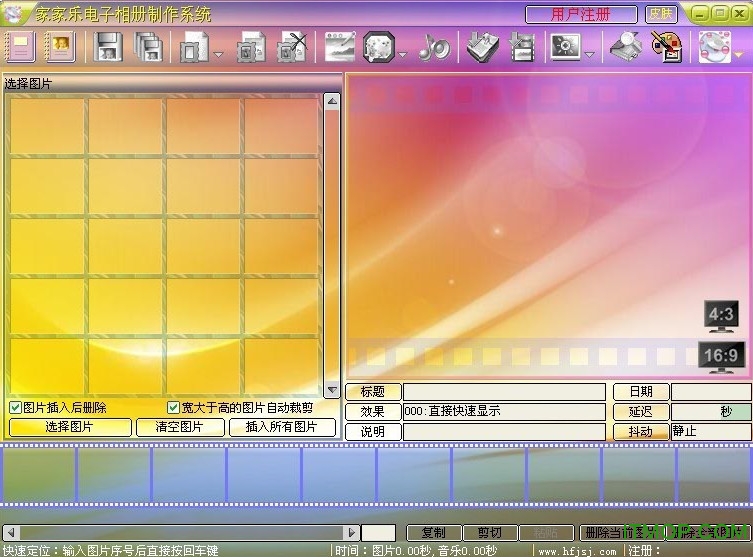The image size is (753, 557).
Task: Open the dropdown arrow next to disc icon
Action: click(x=739, y=55)
